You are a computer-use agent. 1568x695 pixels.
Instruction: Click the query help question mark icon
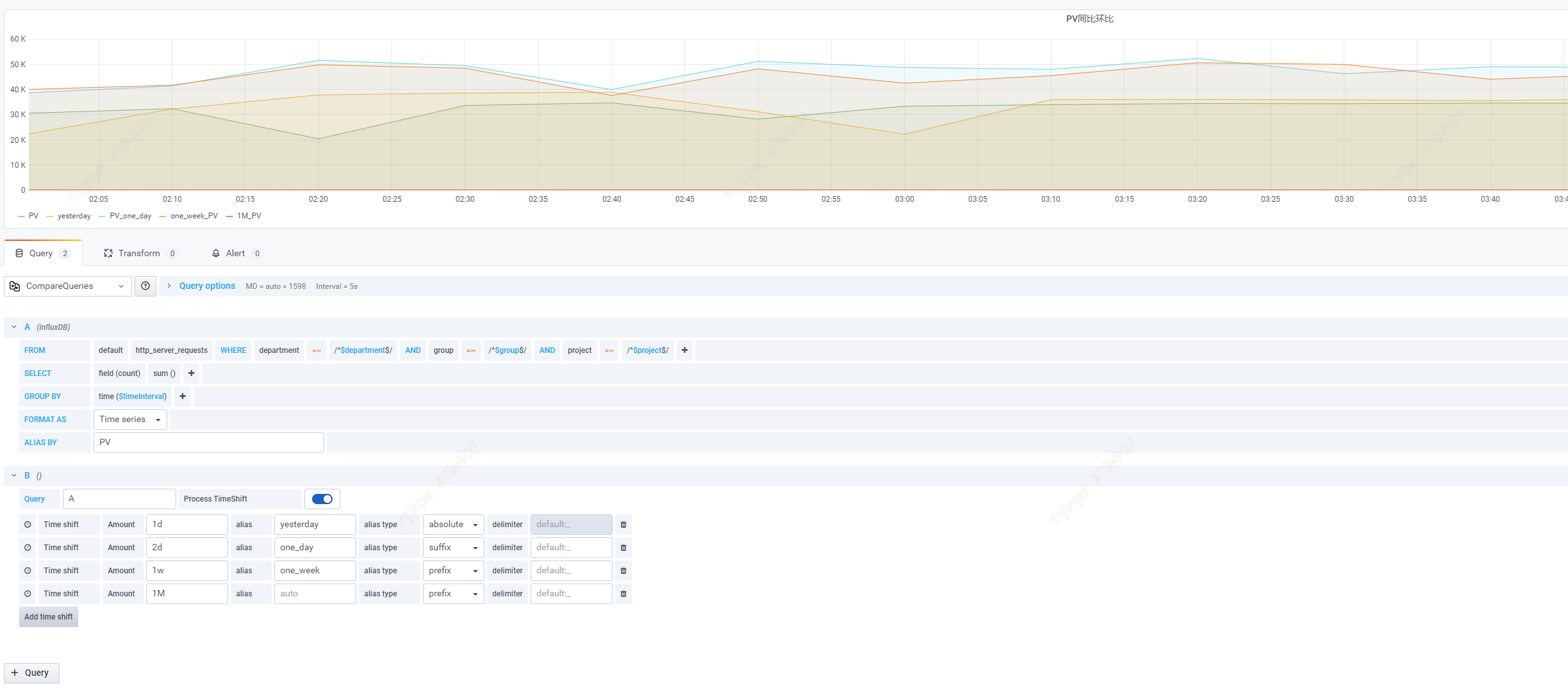point(145,286)
